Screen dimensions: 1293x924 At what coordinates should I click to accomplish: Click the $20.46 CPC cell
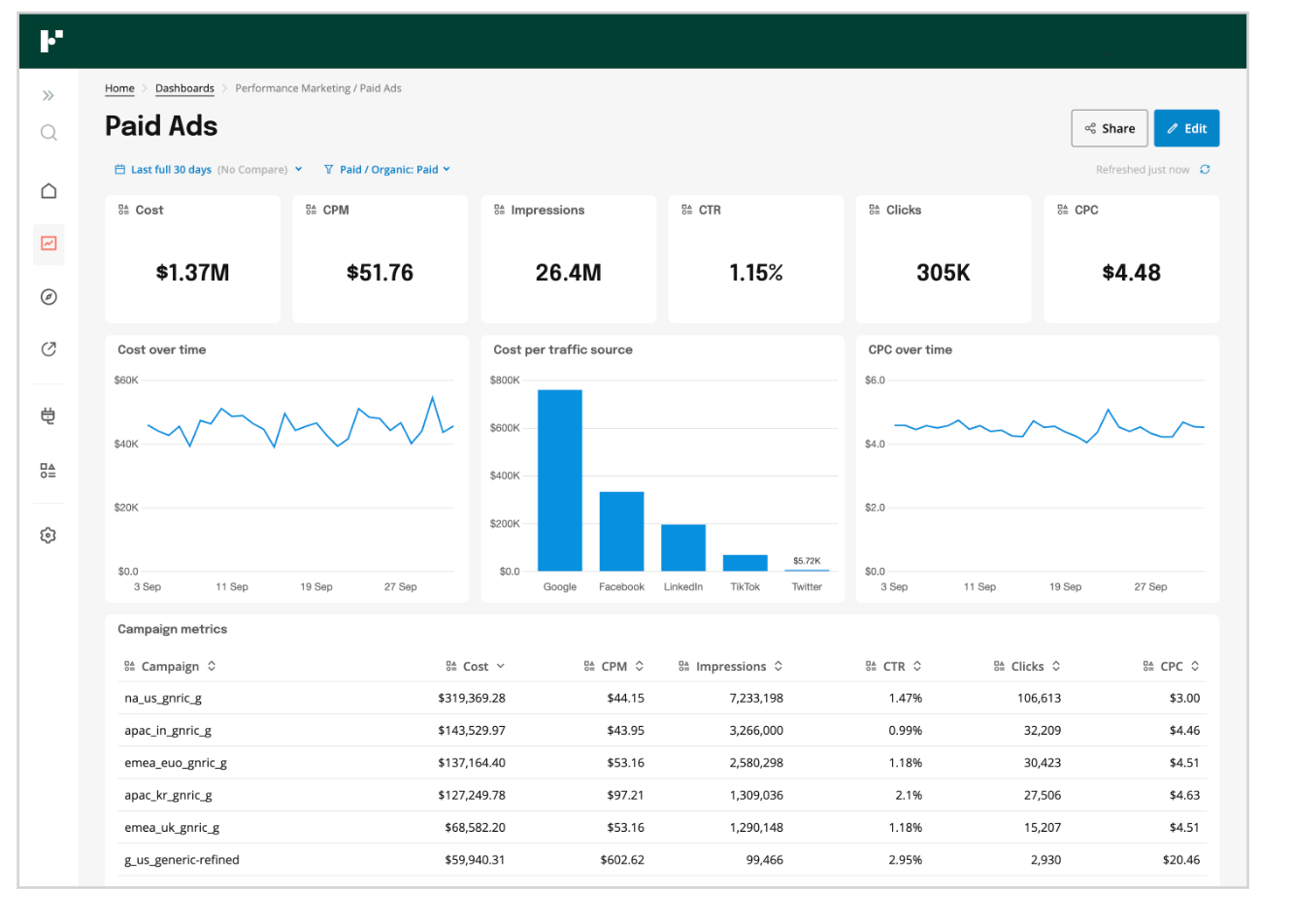point(1181,860)
